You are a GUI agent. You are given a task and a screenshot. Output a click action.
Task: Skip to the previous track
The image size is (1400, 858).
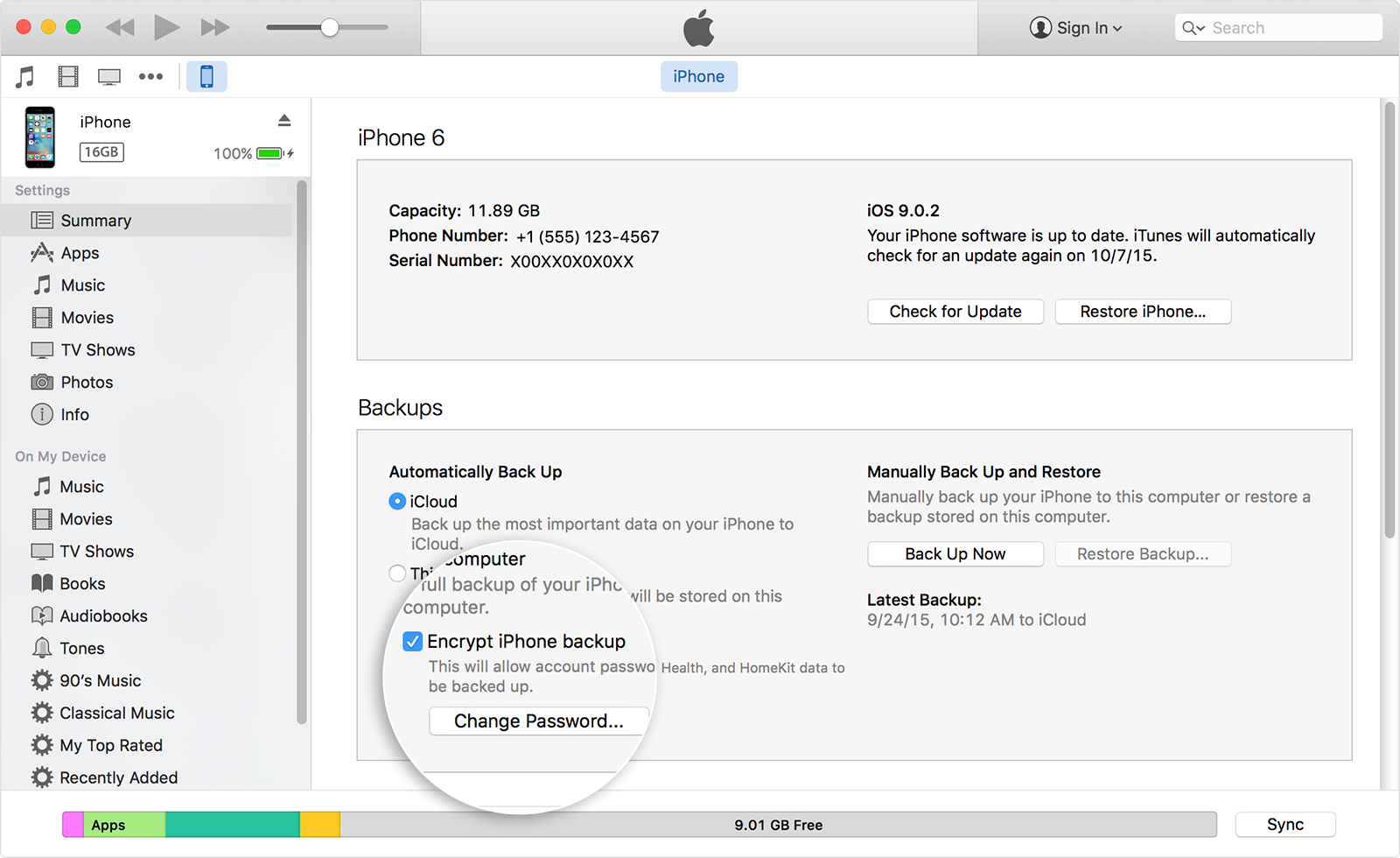click(x=120, y=27)
